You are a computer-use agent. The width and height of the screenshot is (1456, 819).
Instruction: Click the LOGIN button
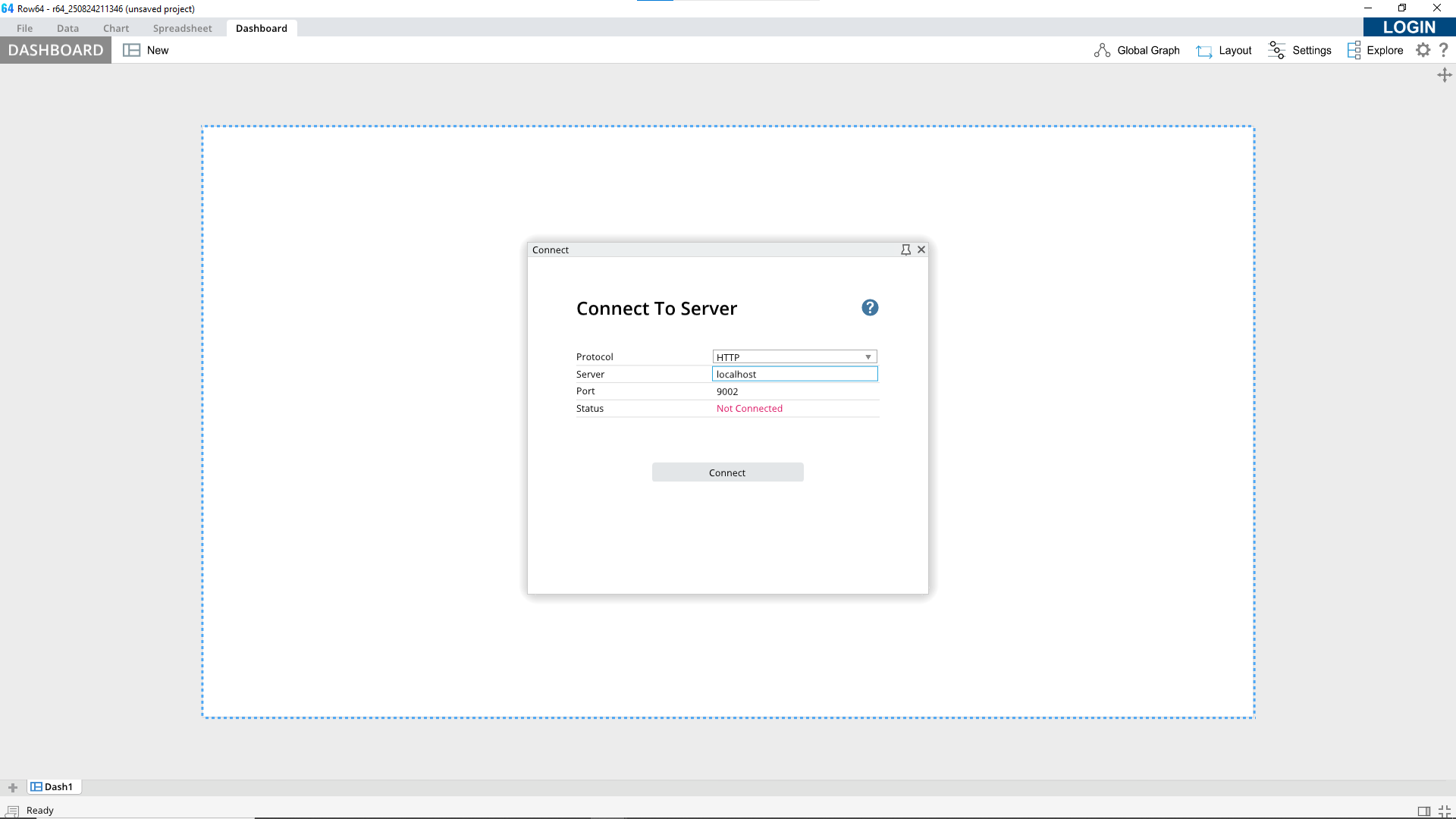pos(1409,27)
